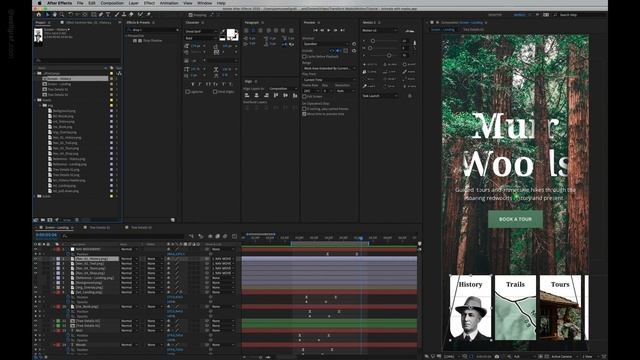
Task: Open Align Layers to Composition dropdown
Action: (283, 89)
